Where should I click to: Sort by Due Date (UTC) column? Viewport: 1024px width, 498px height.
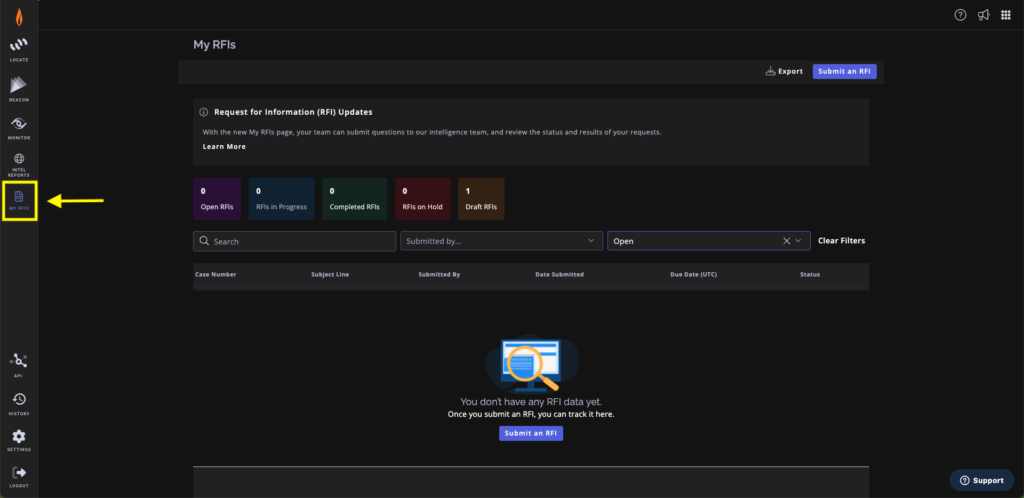coord(694,275)
